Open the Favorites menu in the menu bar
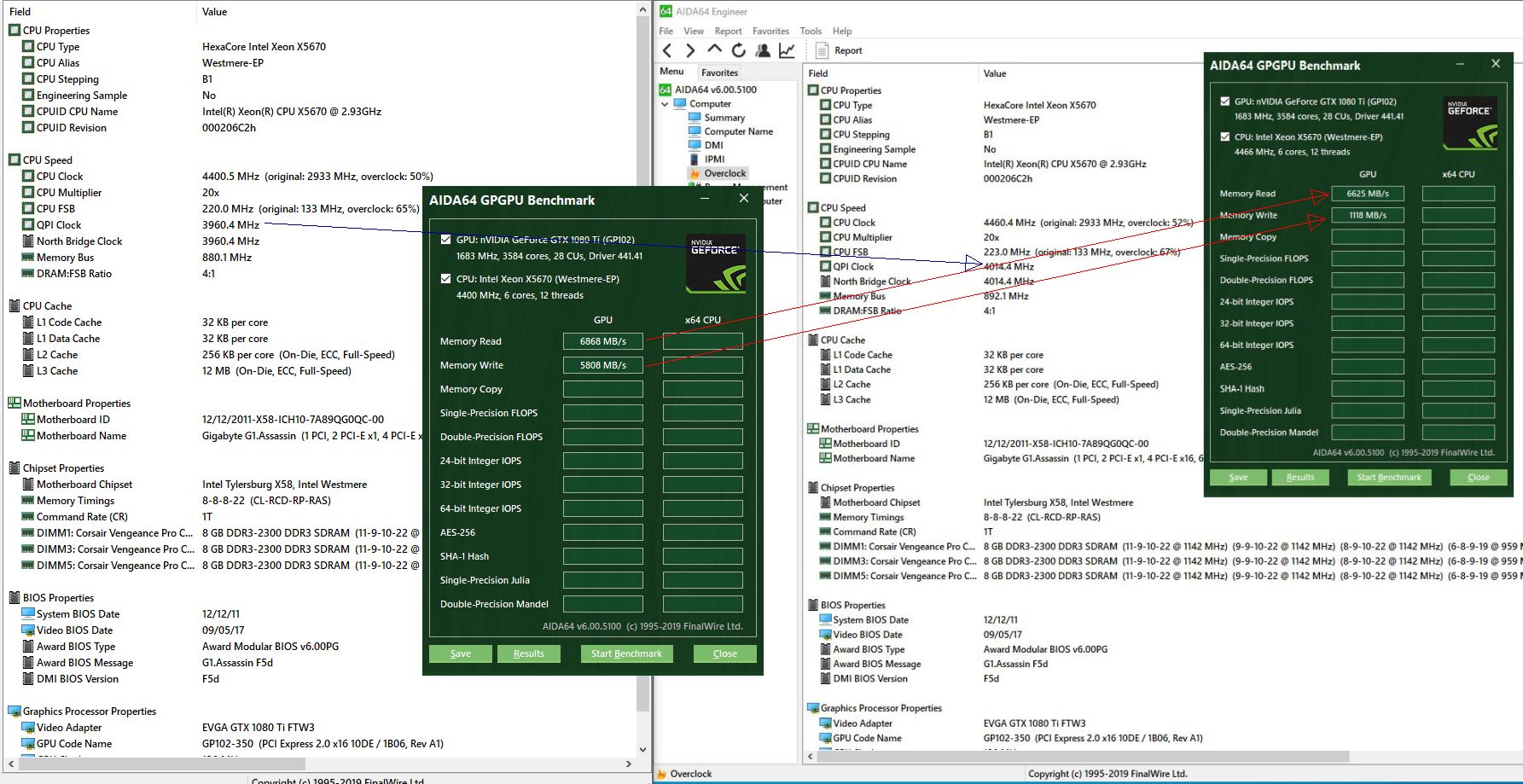Viewport: 1523px width, 784px height. tap(770, 31)
